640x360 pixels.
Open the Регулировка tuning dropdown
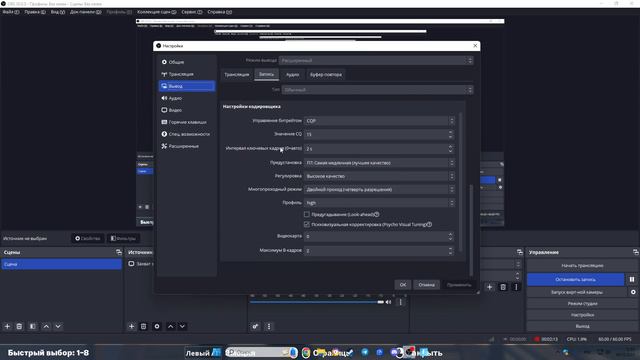(379, 176)
